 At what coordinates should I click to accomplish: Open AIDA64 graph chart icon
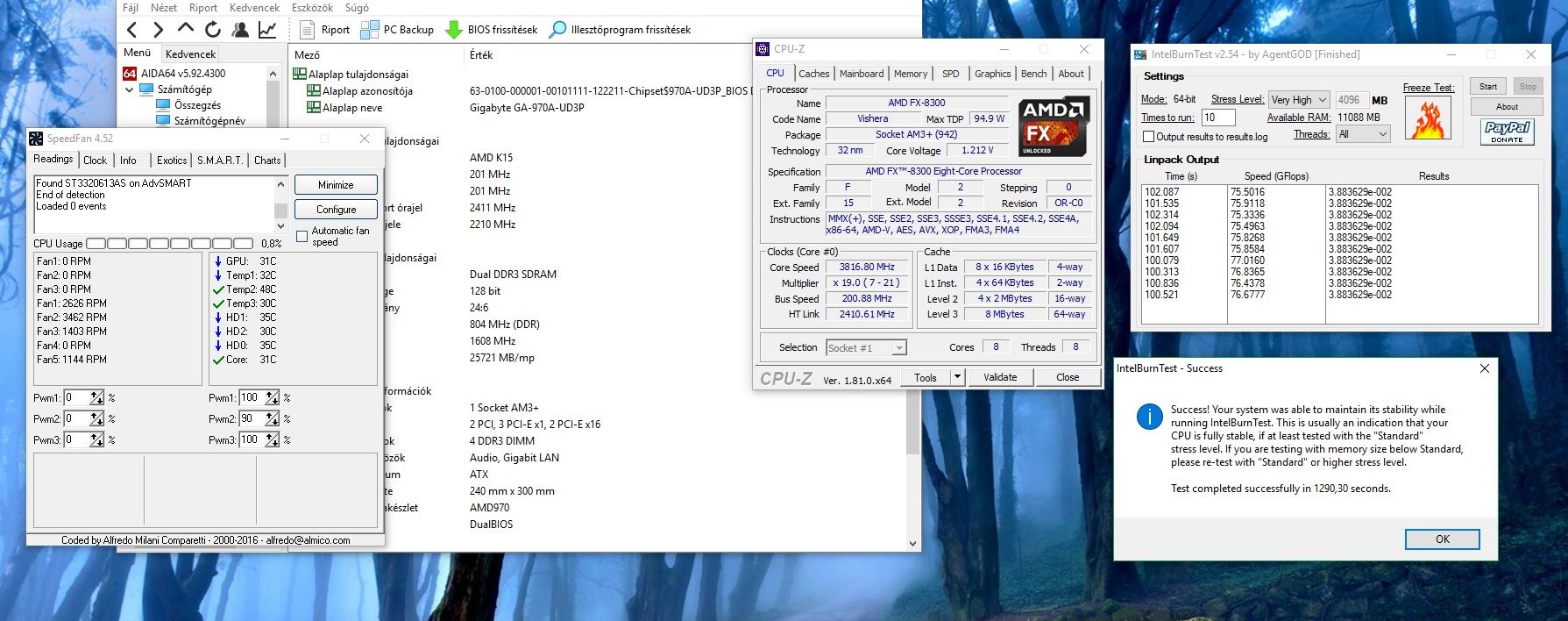(267, 30)
